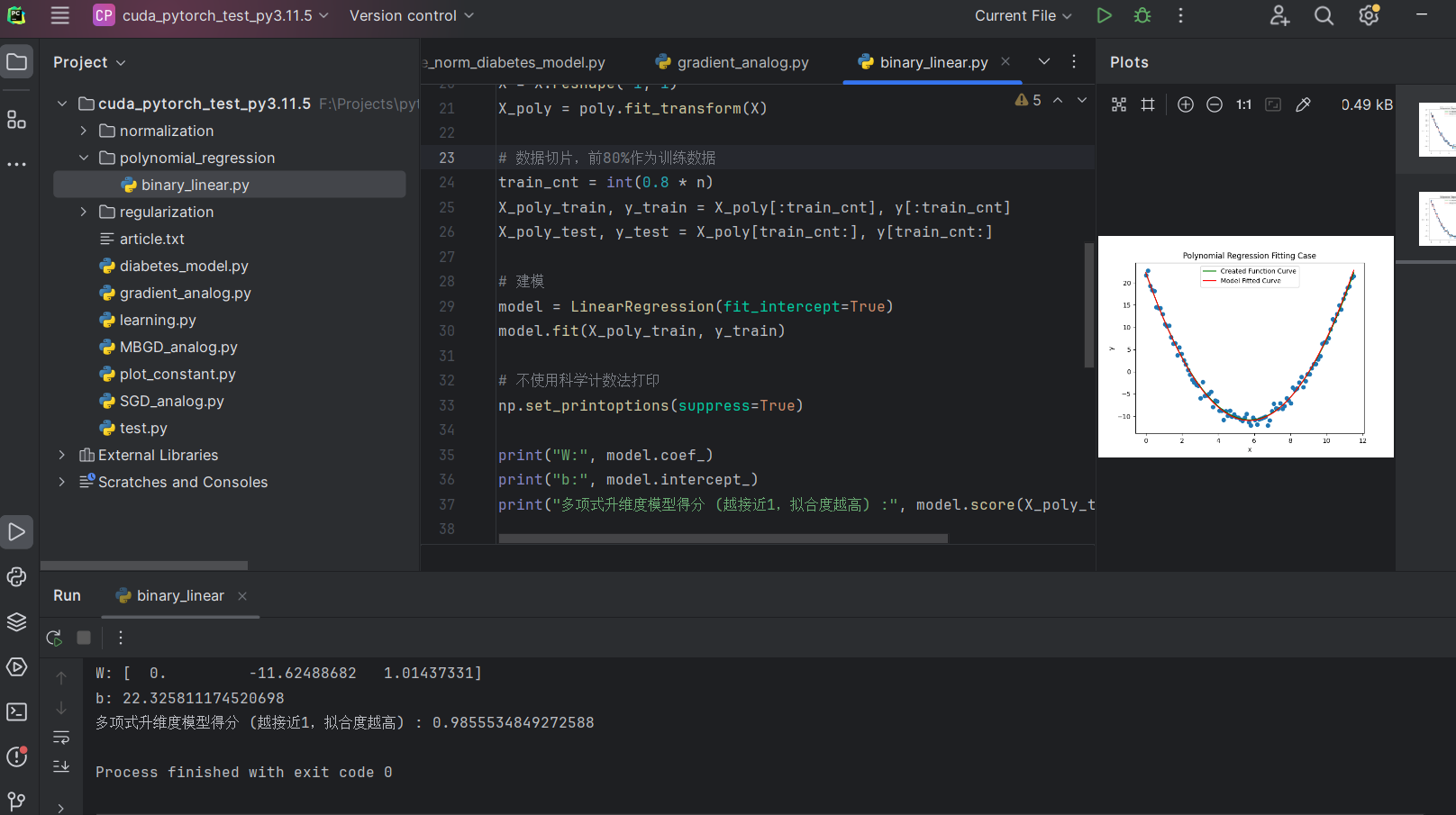Viewport: 1456px width, 815px height.
Task: Rerun binary_linear in Run panel
Action: coord(54,638)
